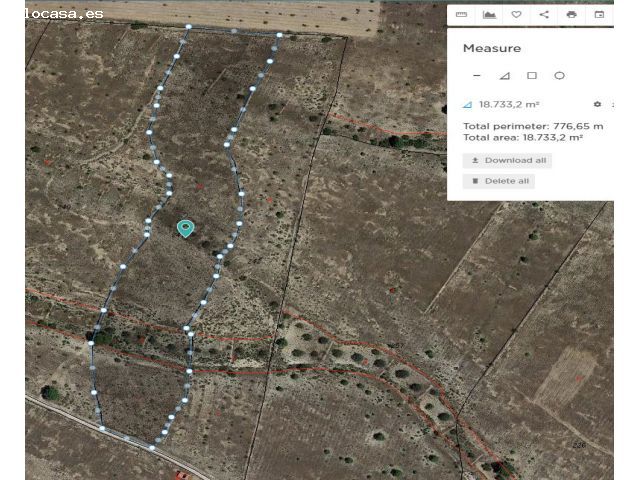640x480 pixels.
Task: Click the Delete all button
Action: (498, 181)
